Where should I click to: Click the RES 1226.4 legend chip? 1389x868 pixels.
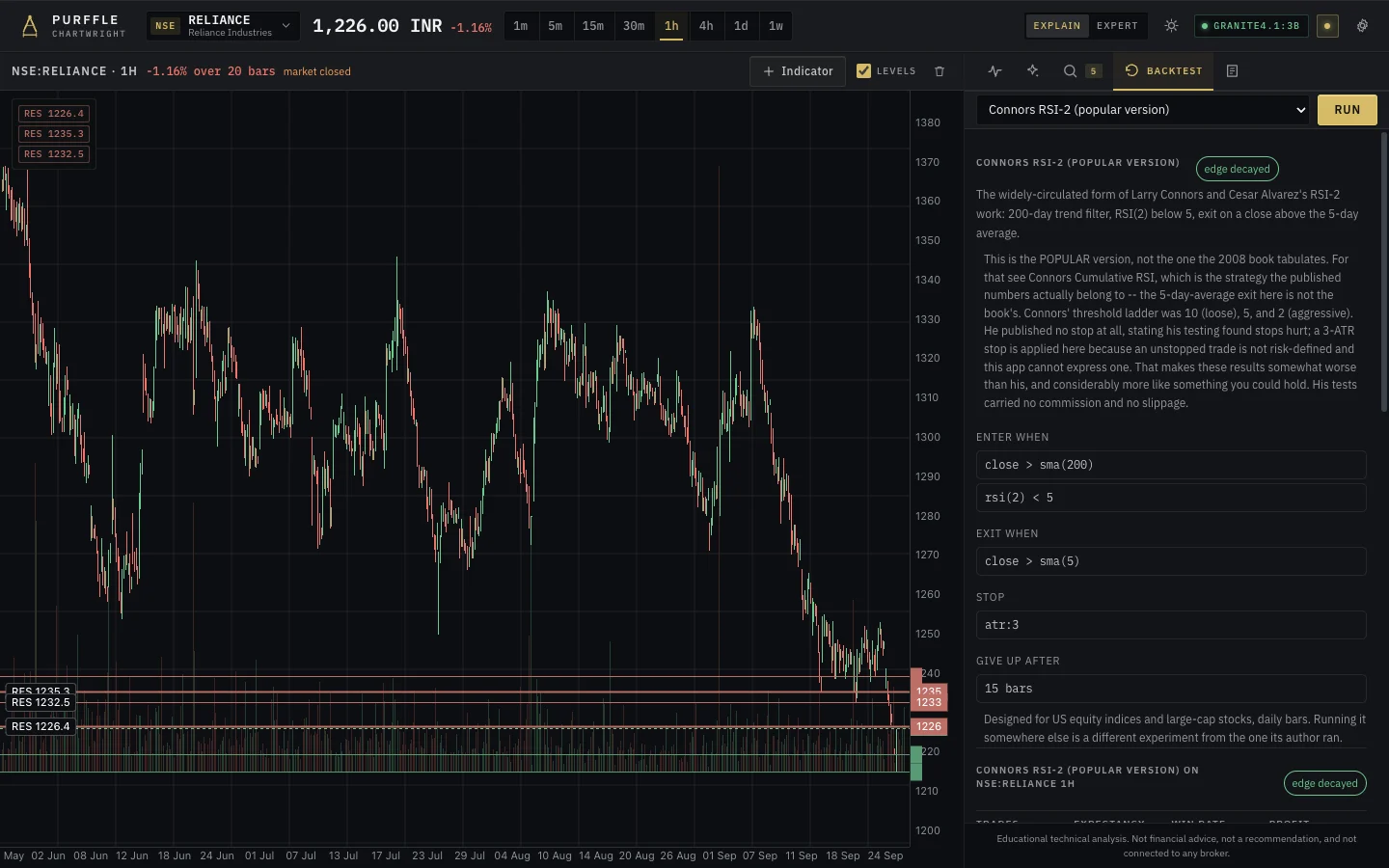pos(54,114)
